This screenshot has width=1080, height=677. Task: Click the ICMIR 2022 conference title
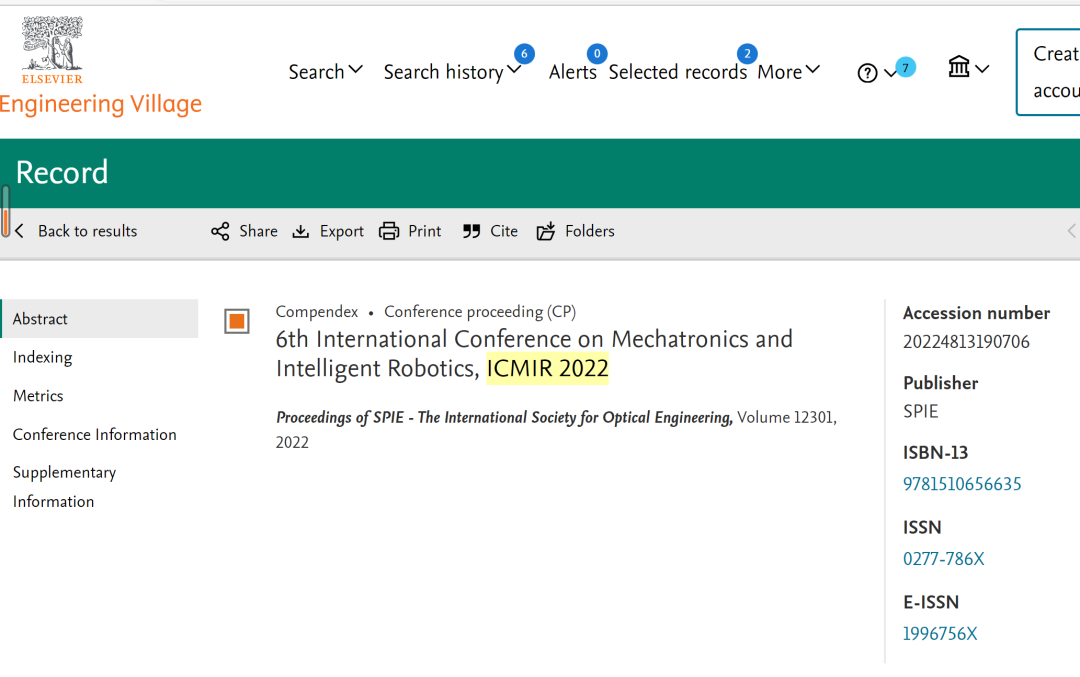coord(548,368)
